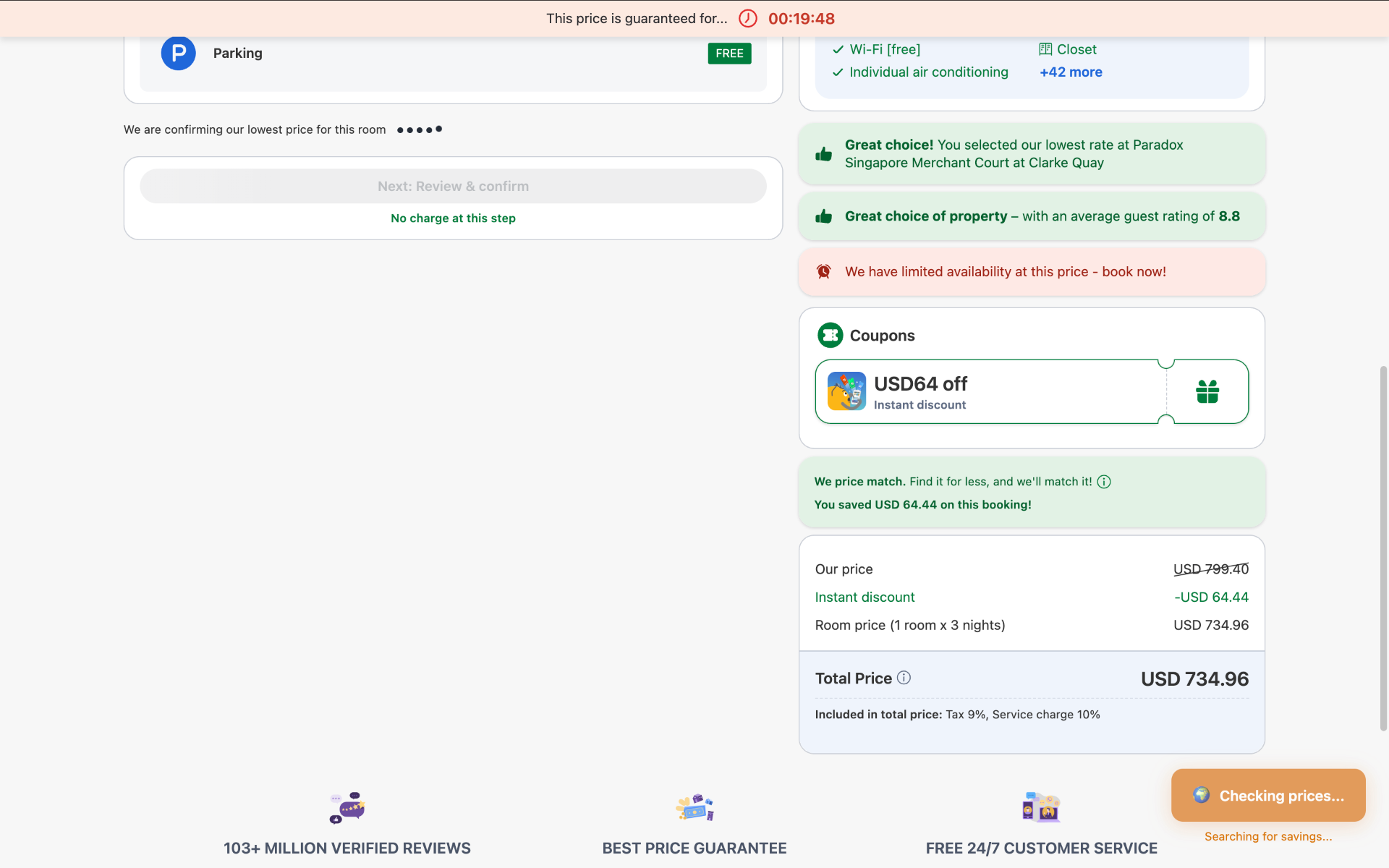The height and width of the screenshot is (868, 1389).
Task: Click the green FREE parking badge
Action: pos(729,54)
